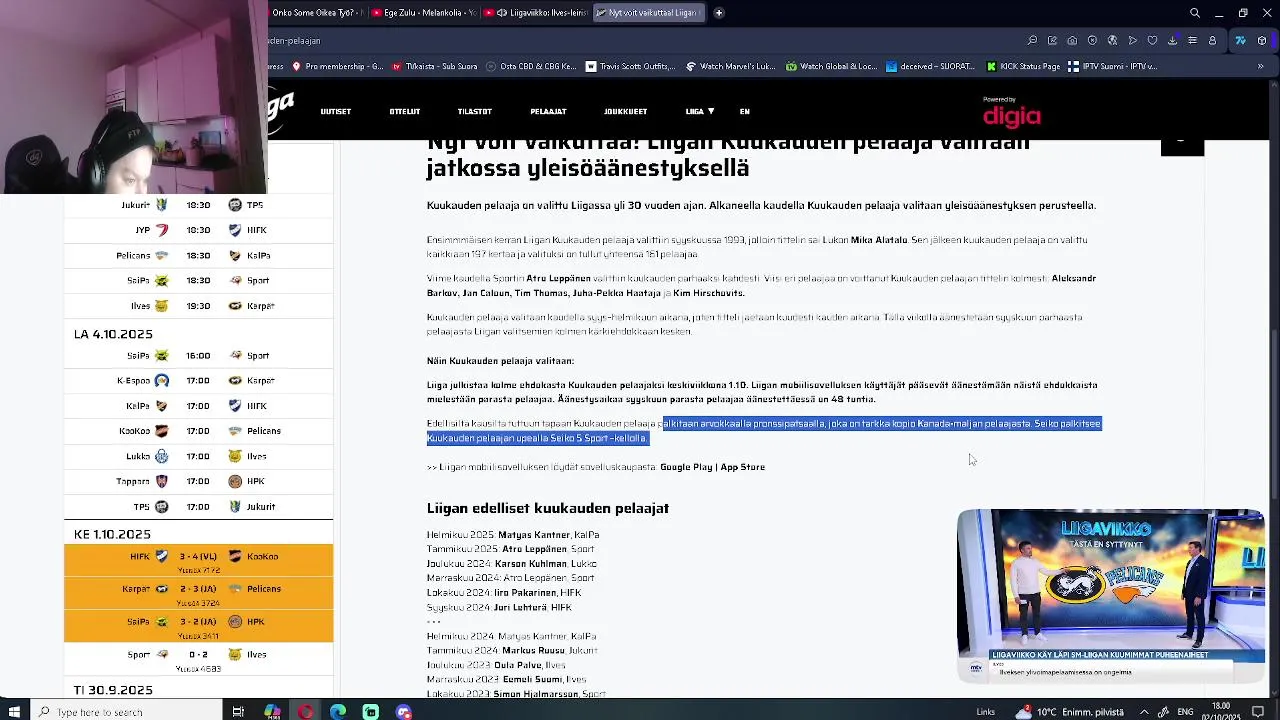
Task: Open the Jukurit vs TPS 18:30 match row
Action: 198,205
